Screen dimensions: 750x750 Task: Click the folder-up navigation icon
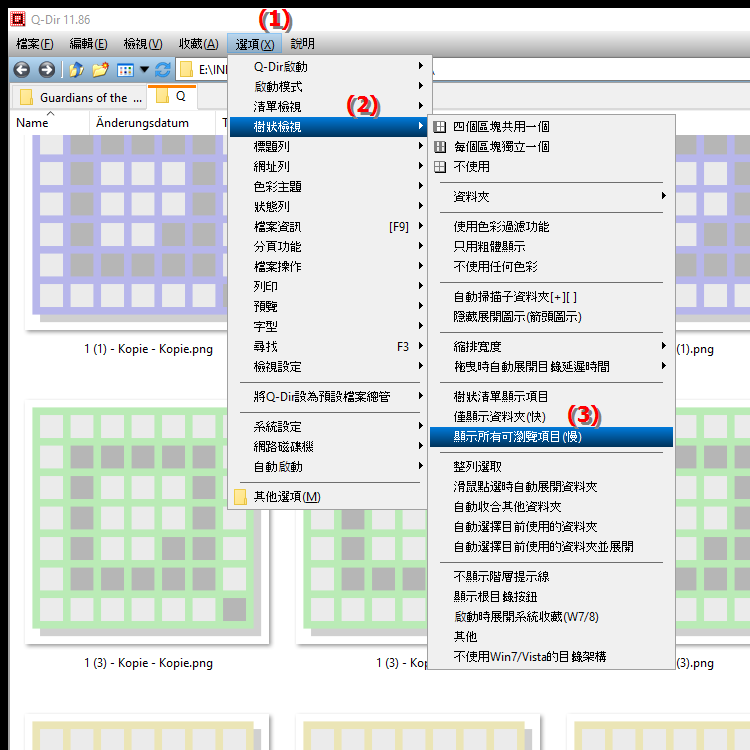coord(77,70)
